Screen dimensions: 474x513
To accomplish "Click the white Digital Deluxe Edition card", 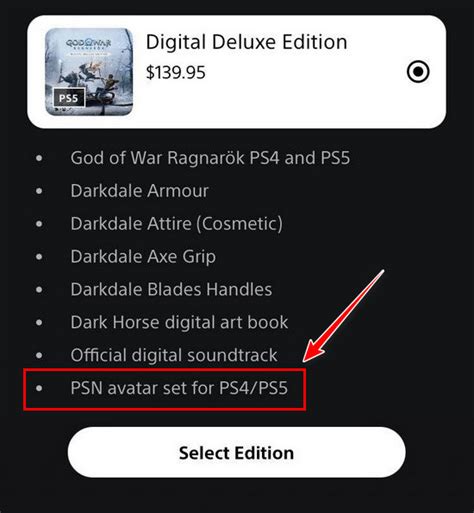I will click(237, 72).
